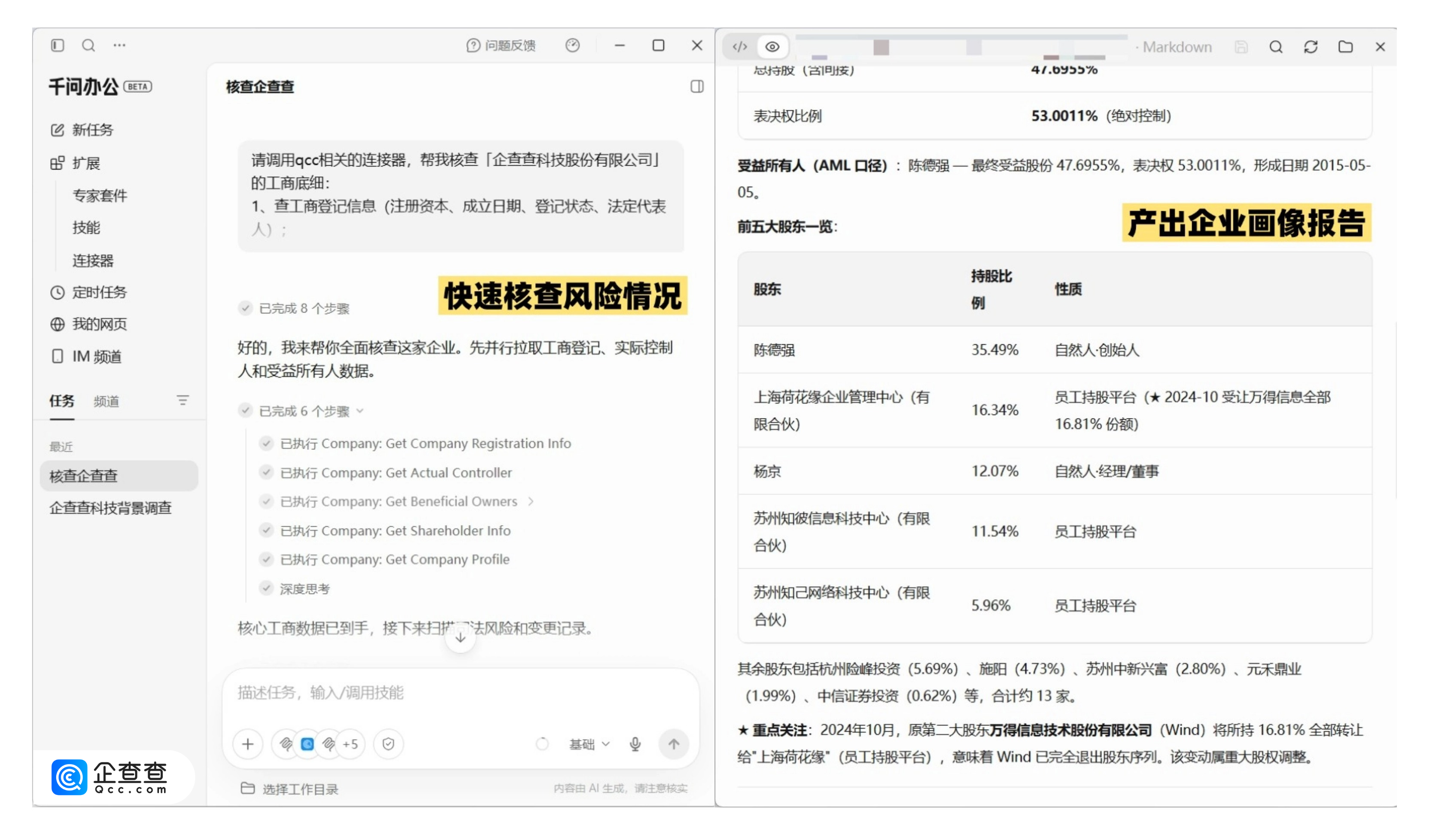Image resolution: width=1429 pixels, height=840 pixels.
Task: Open 问题反馈 feedback
Action: click(501, 45)
